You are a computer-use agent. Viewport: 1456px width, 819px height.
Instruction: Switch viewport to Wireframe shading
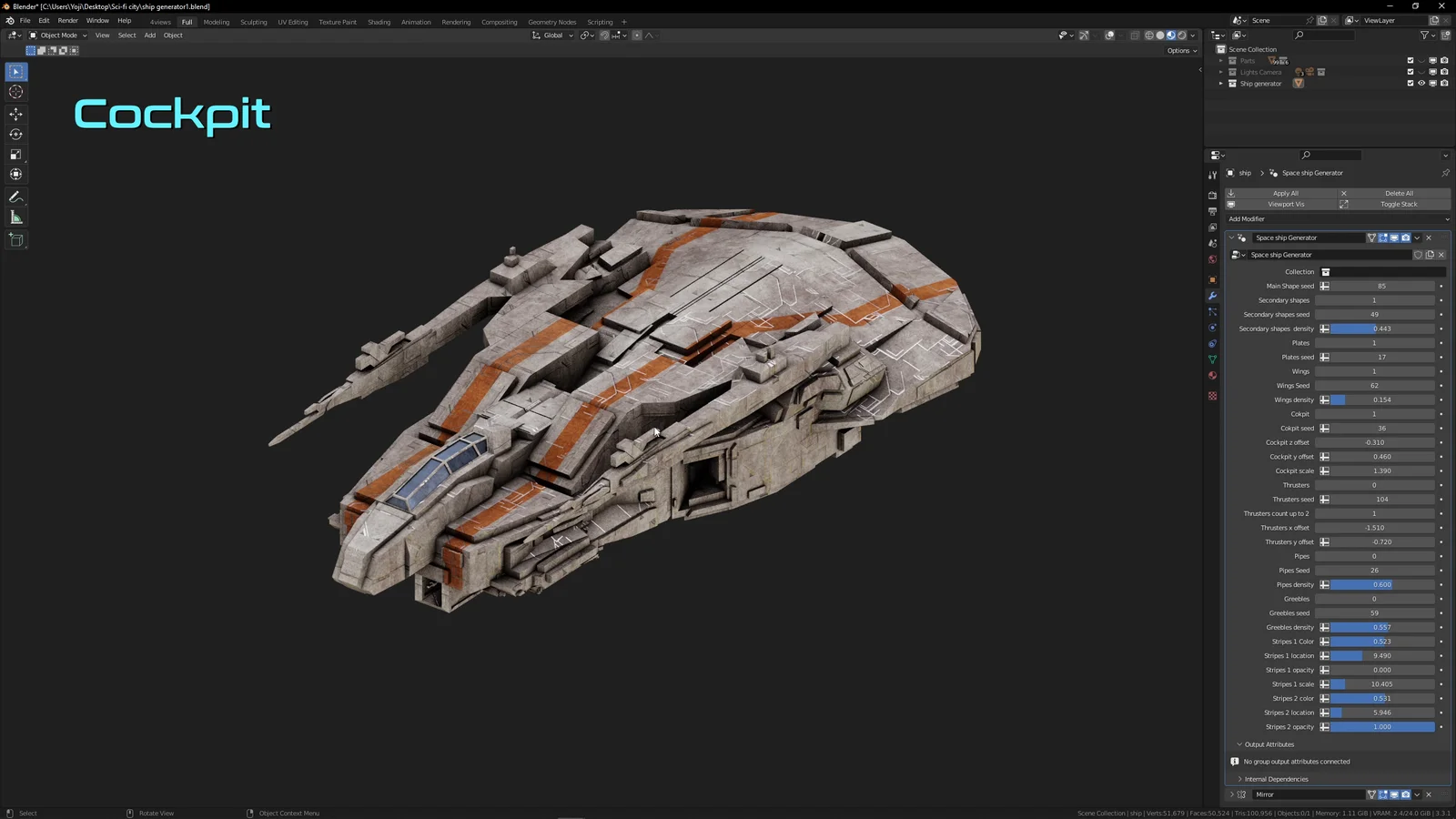1149,35
